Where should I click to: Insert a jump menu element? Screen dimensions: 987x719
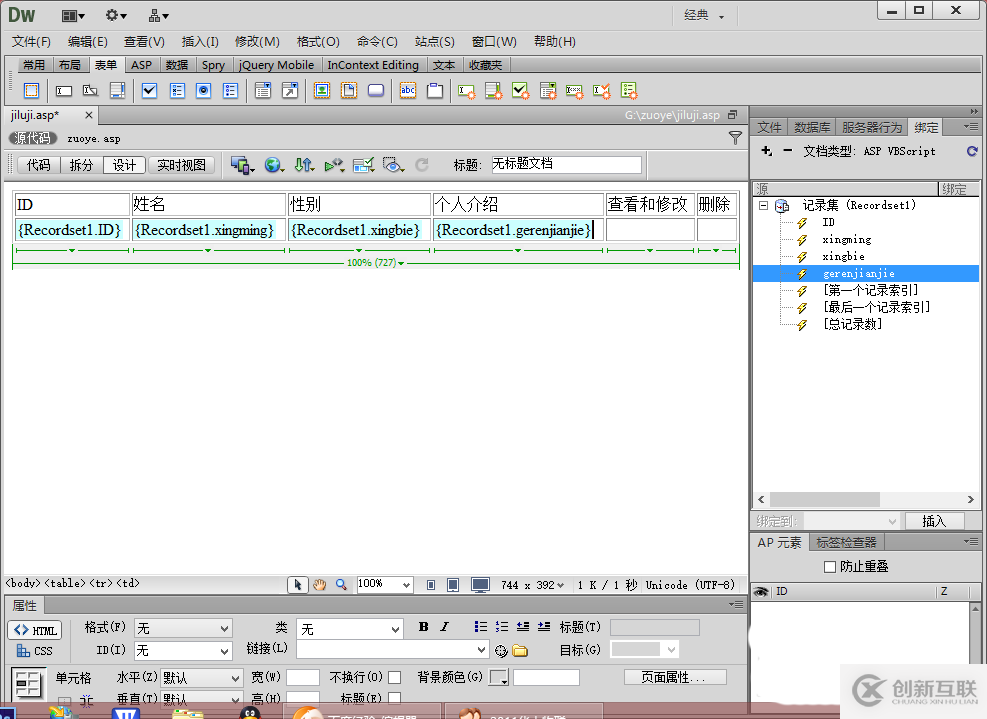coord(290,91)
